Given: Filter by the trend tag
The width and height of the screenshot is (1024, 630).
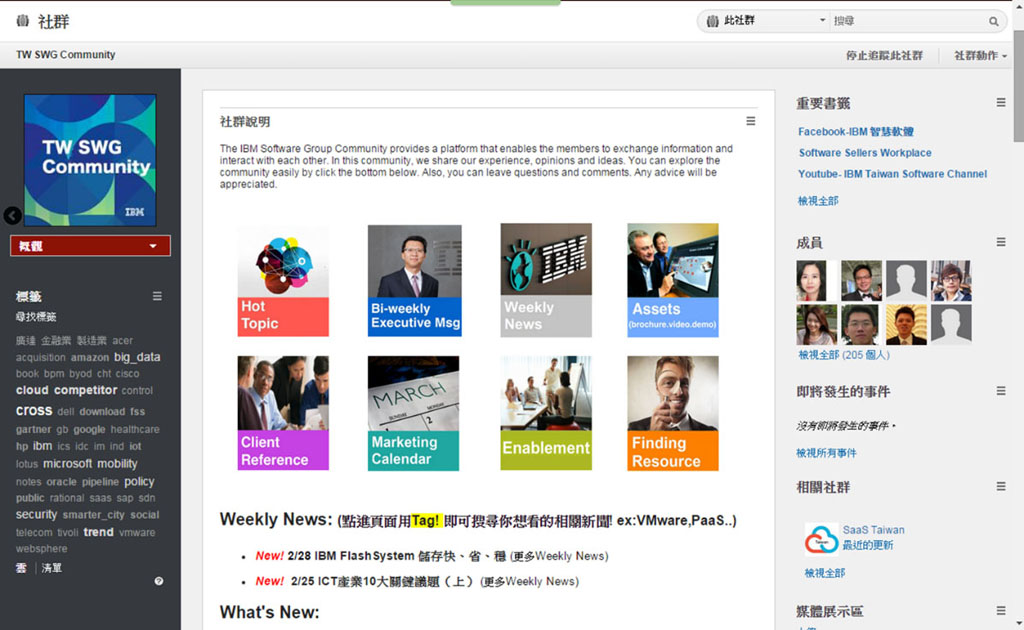Looking at the screenshot, I should pyautogui.click(x=99, y=532).
